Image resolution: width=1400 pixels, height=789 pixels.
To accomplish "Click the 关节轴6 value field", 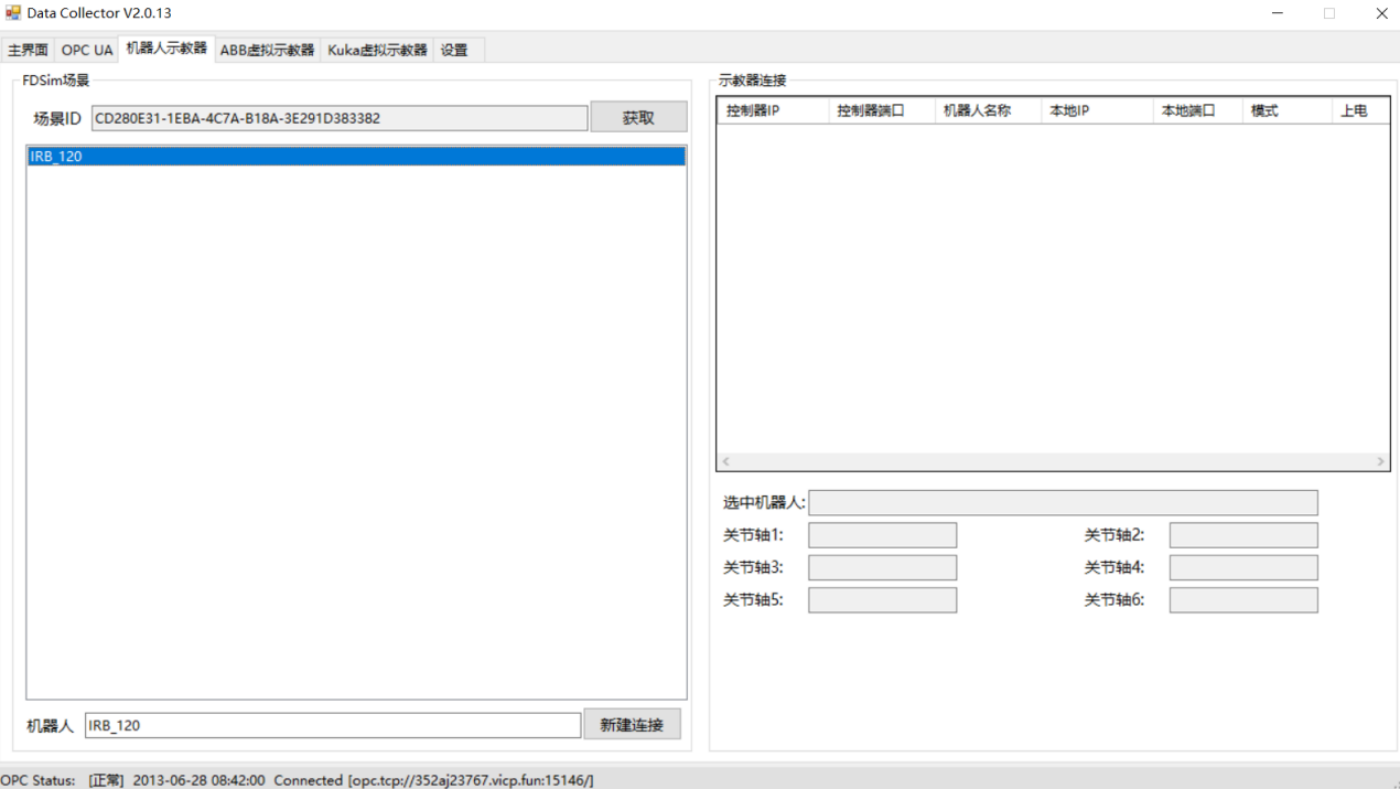I will (x=1243, y=600).
